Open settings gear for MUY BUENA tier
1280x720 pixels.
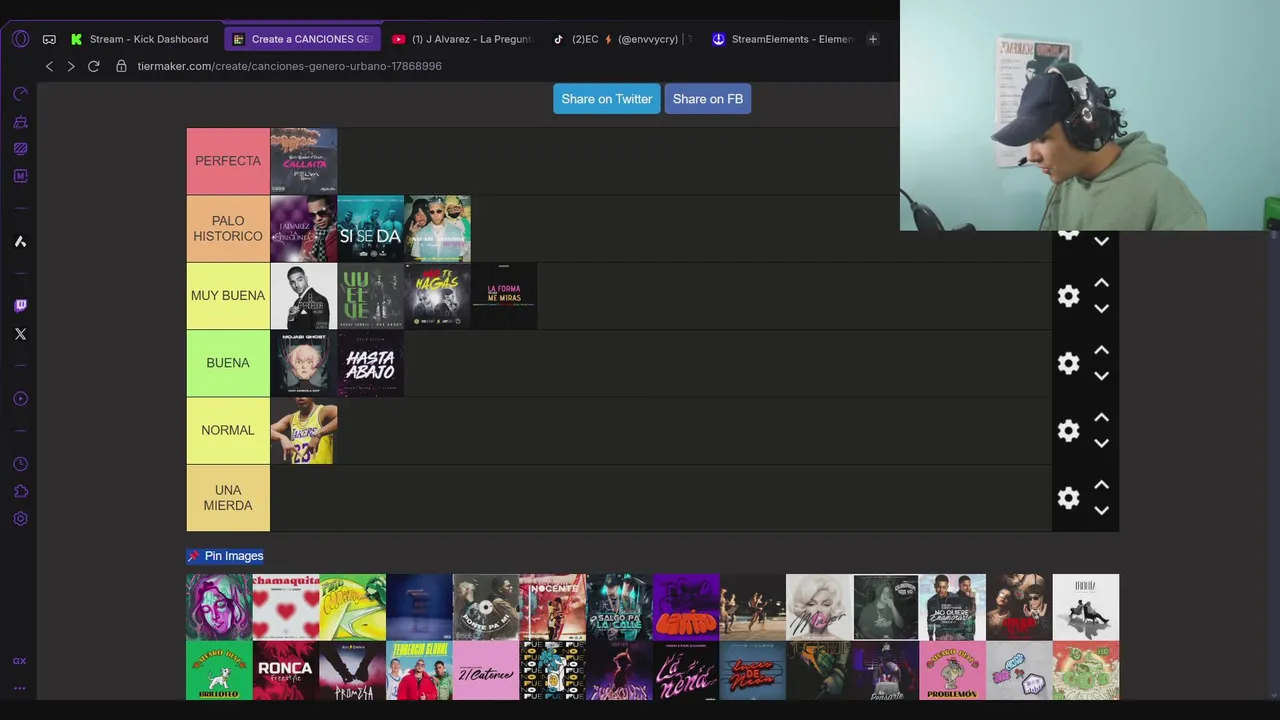click(1068, 296)
